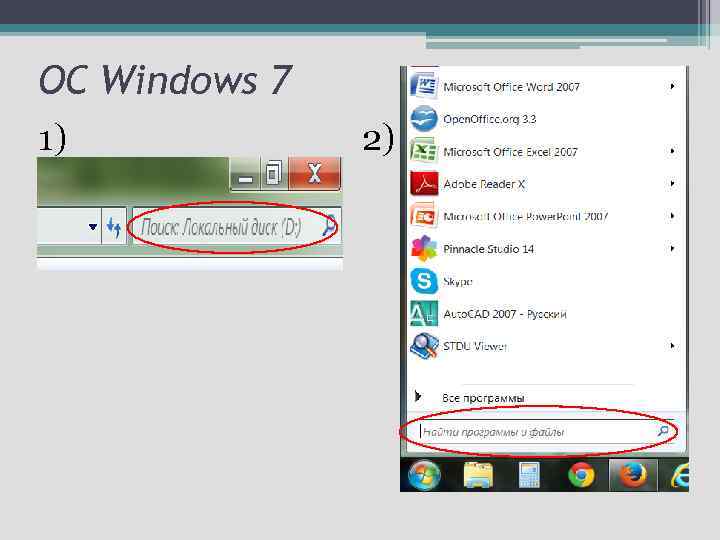Expand STDU Viewer submenu arrow
The height and width of the screenshot is (540, 720).
coord(672,346)
